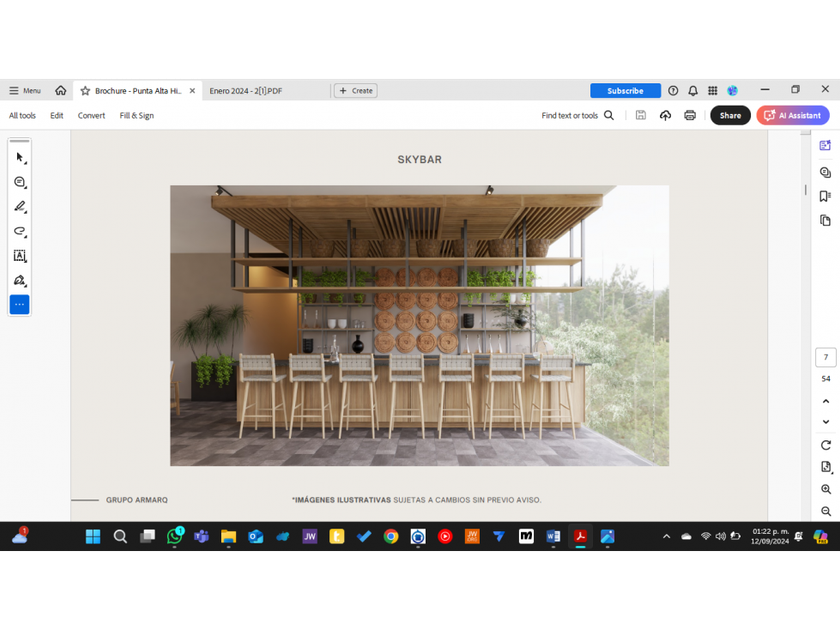Image resolution: width=840 pixels, height=630 pixels.
Task: Select the arrow selection tool
Action: [x=19, y=158]
